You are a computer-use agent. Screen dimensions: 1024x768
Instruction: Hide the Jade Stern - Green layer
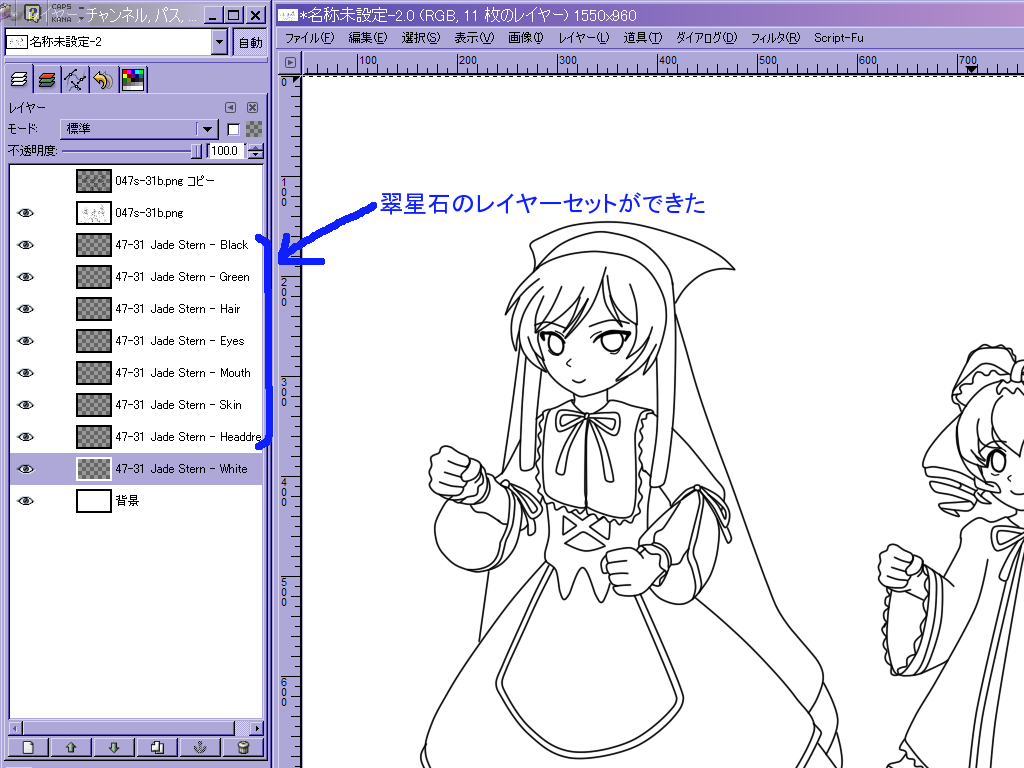tap(25, 277)
